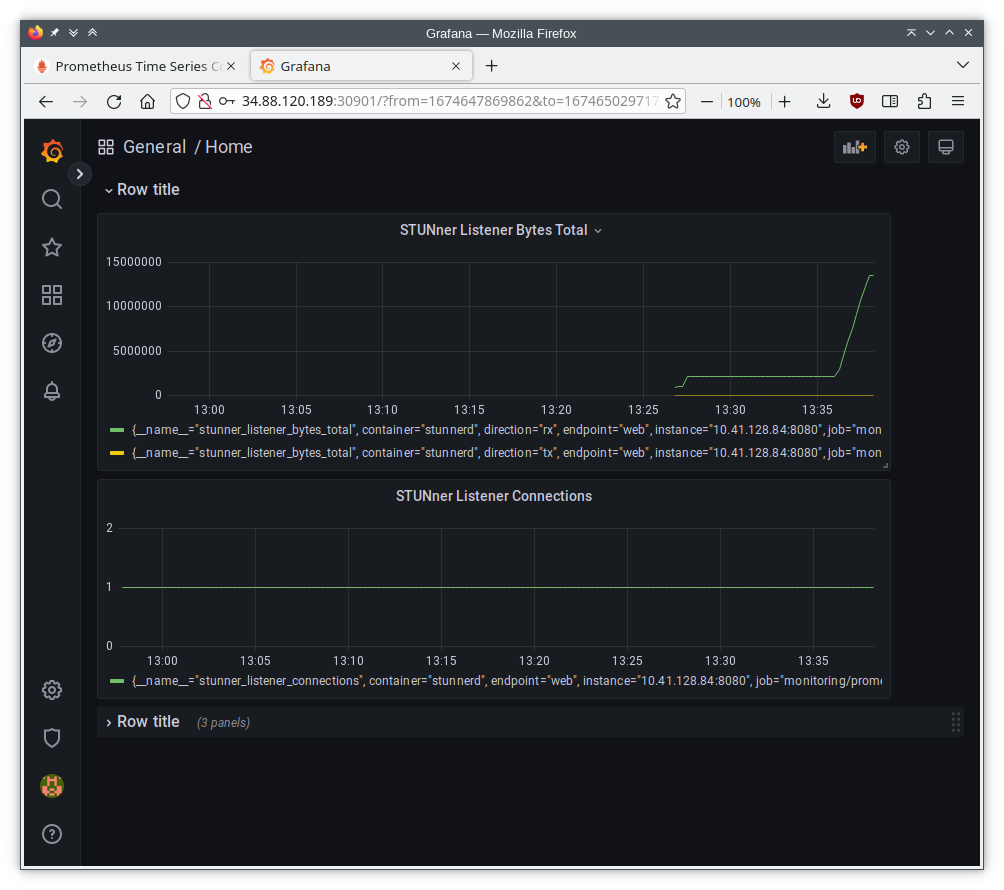The width and height of the screenshot is (1004, 890).
Task: Open Firefox hamburger menu
Action: (x=958, y=101)
